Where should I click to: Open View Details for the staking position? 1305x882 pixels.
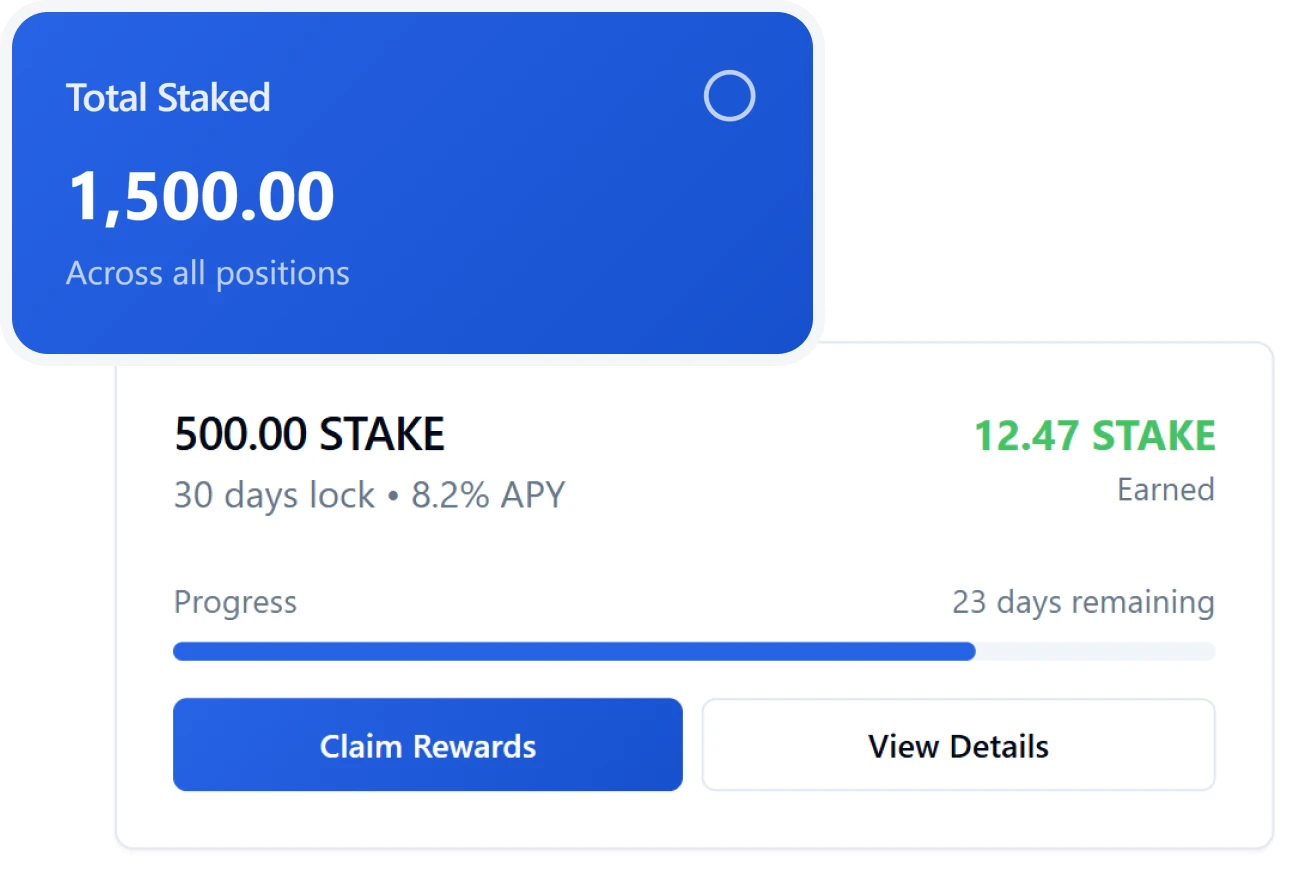[957, 745]
